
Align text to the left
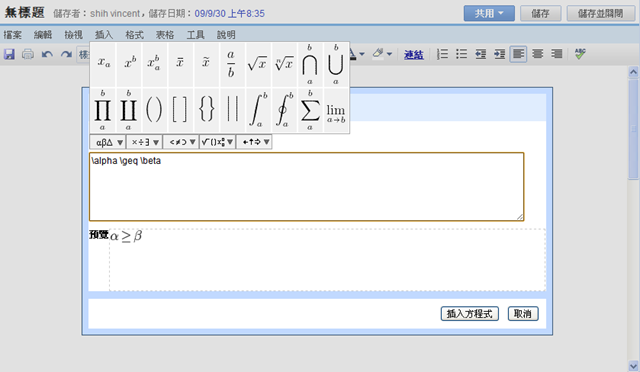(x=518, y=54)
